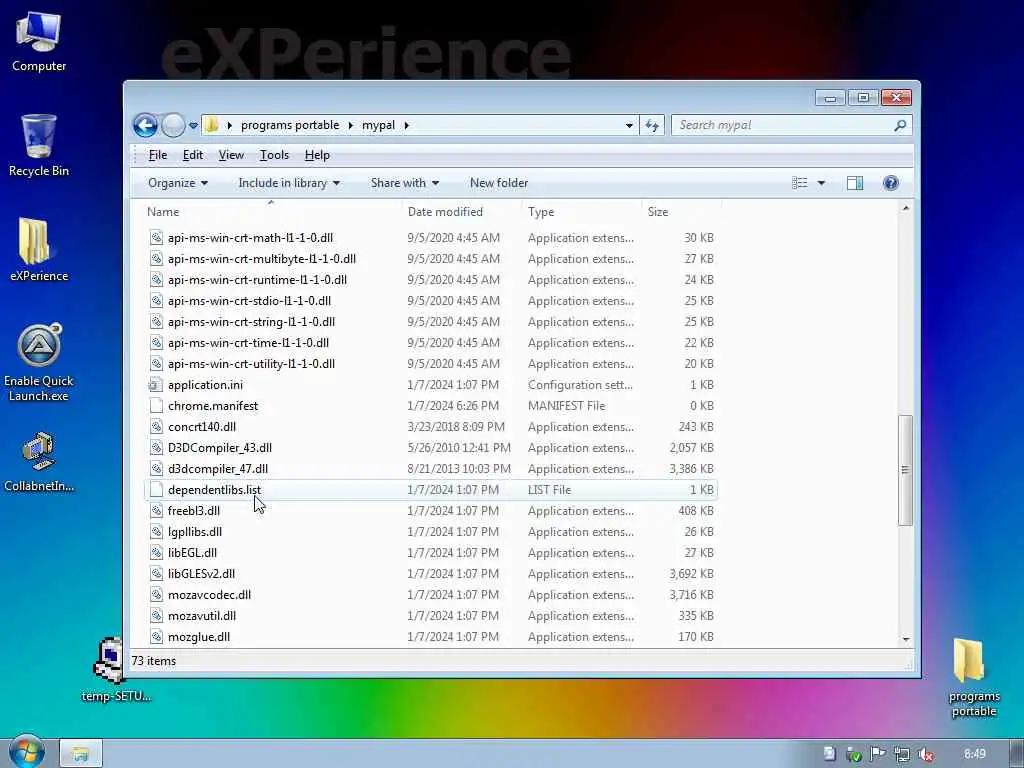The height and width of the screenshot is (768, 1024).
Task: Click the network tray icon
Action: (902, 754)
